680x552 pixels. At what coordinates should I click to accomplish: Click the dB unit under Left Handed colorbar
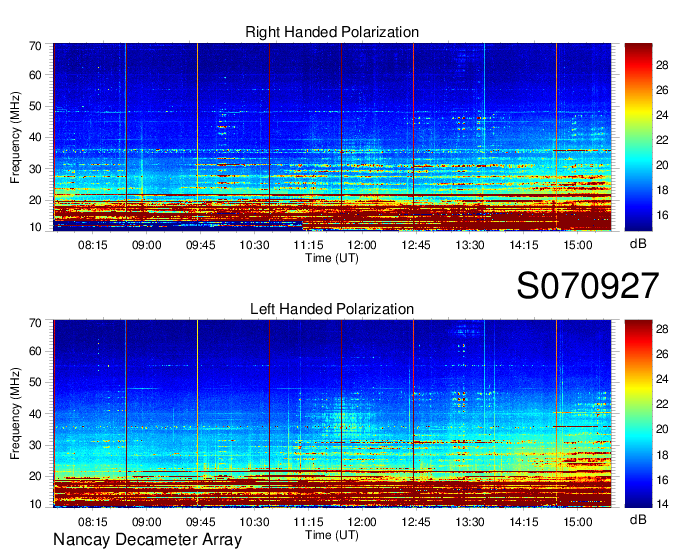(x=638, y=520)
